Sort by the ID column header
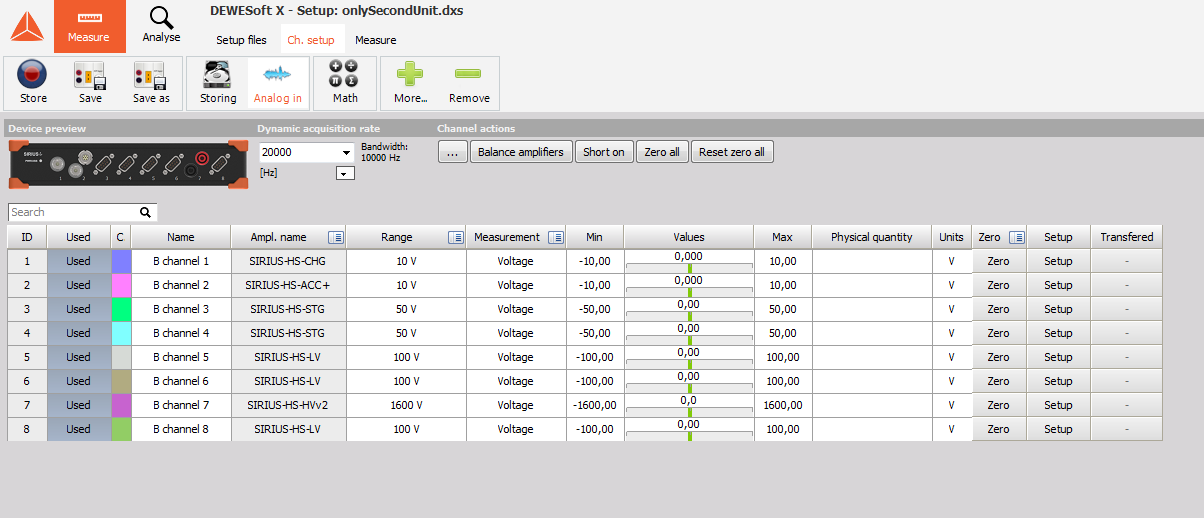This screenshot has width=1204, height=518. click(27, 237)
